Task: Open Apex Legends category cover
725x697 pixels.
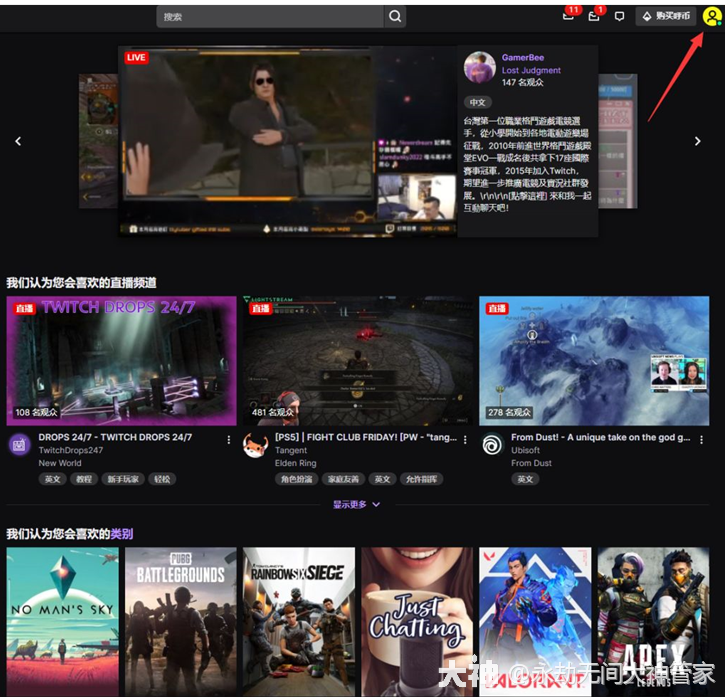Action: tap(653, 622)
